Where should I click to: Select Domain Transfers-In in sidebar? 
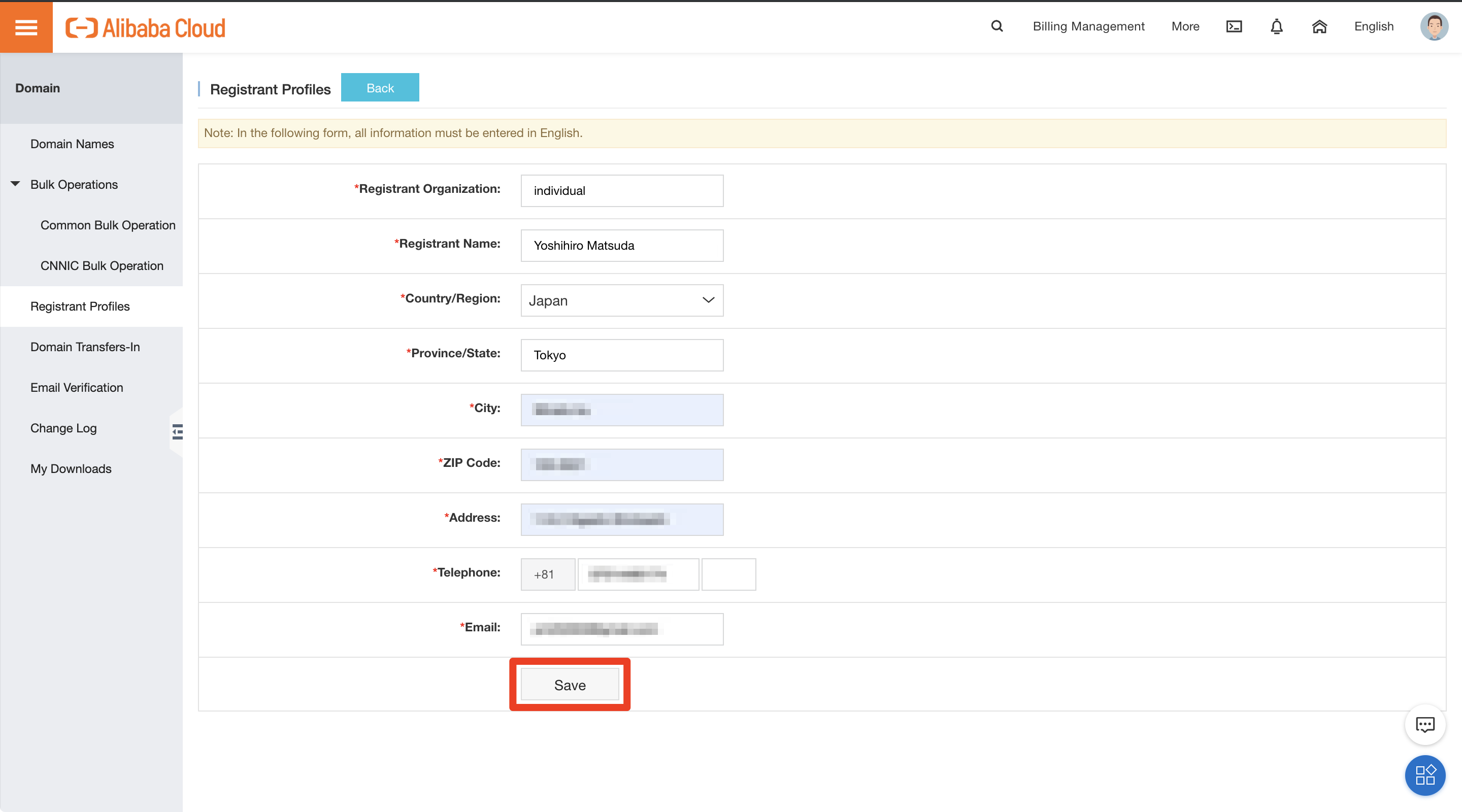tap(85, 347)
